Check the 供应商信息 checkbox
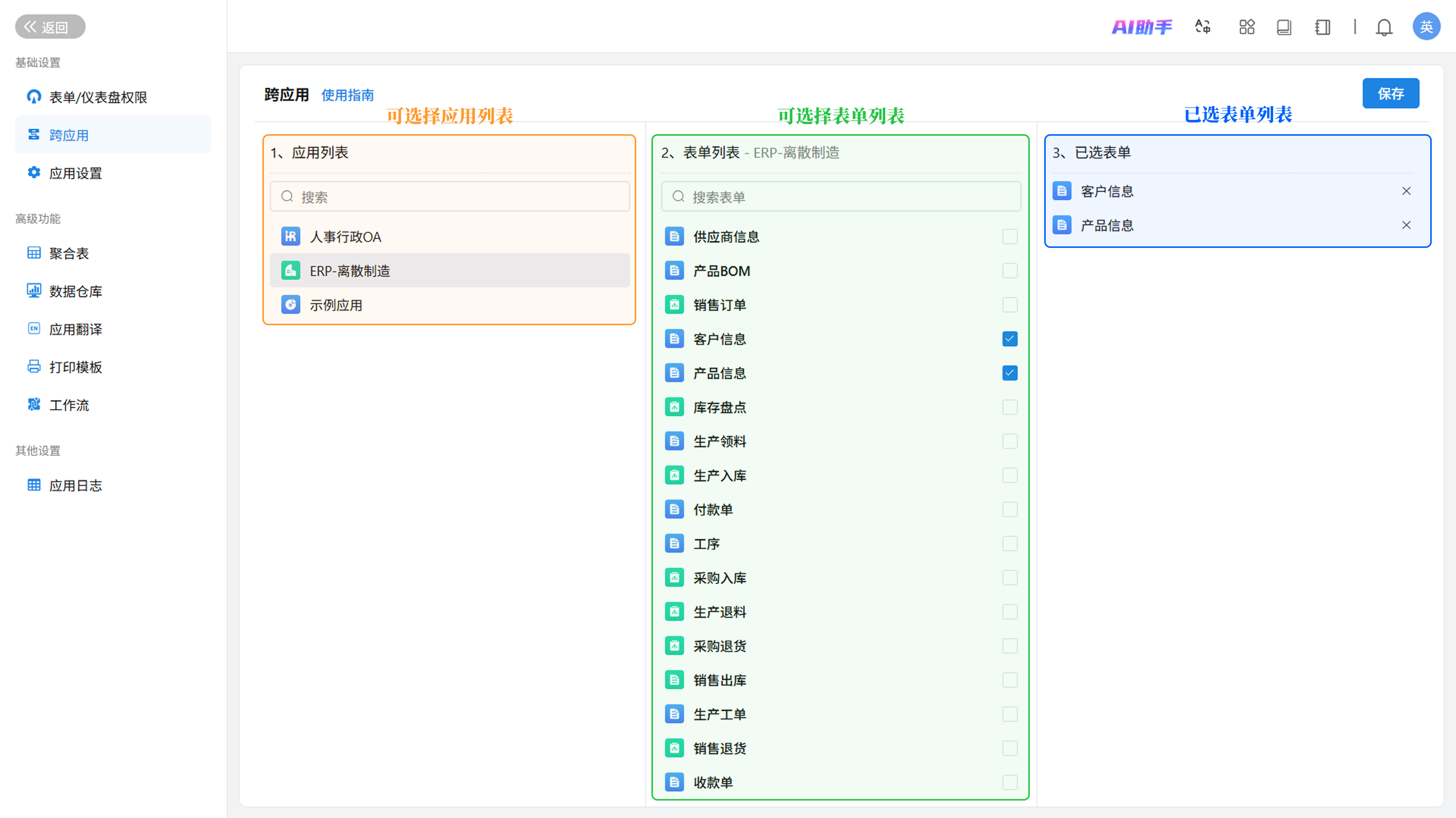The width and height of the screenshot is (1456, 818). pos(1009,237)
